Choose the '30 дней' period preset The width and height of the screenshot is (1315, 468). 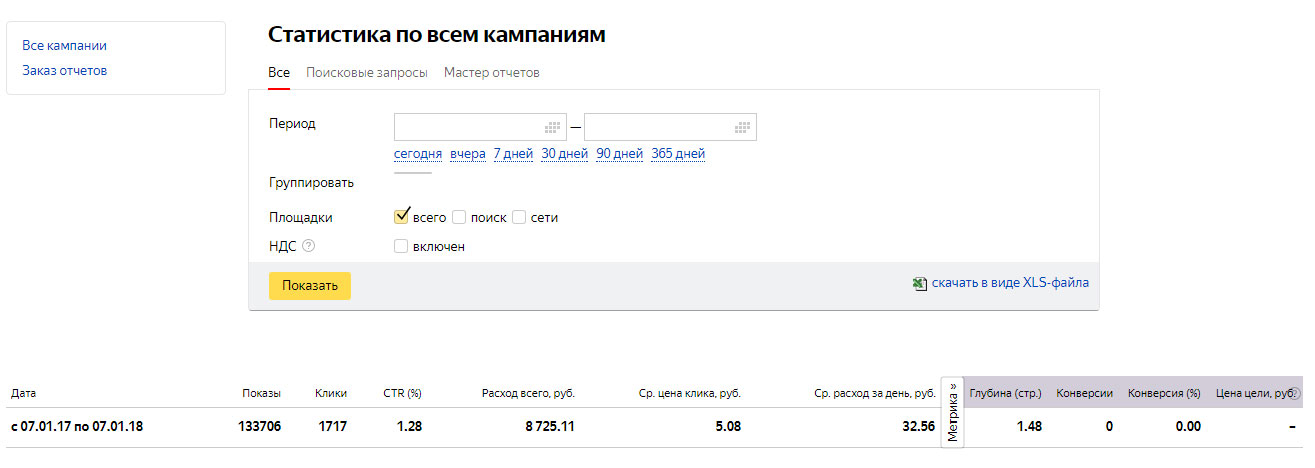565,154
